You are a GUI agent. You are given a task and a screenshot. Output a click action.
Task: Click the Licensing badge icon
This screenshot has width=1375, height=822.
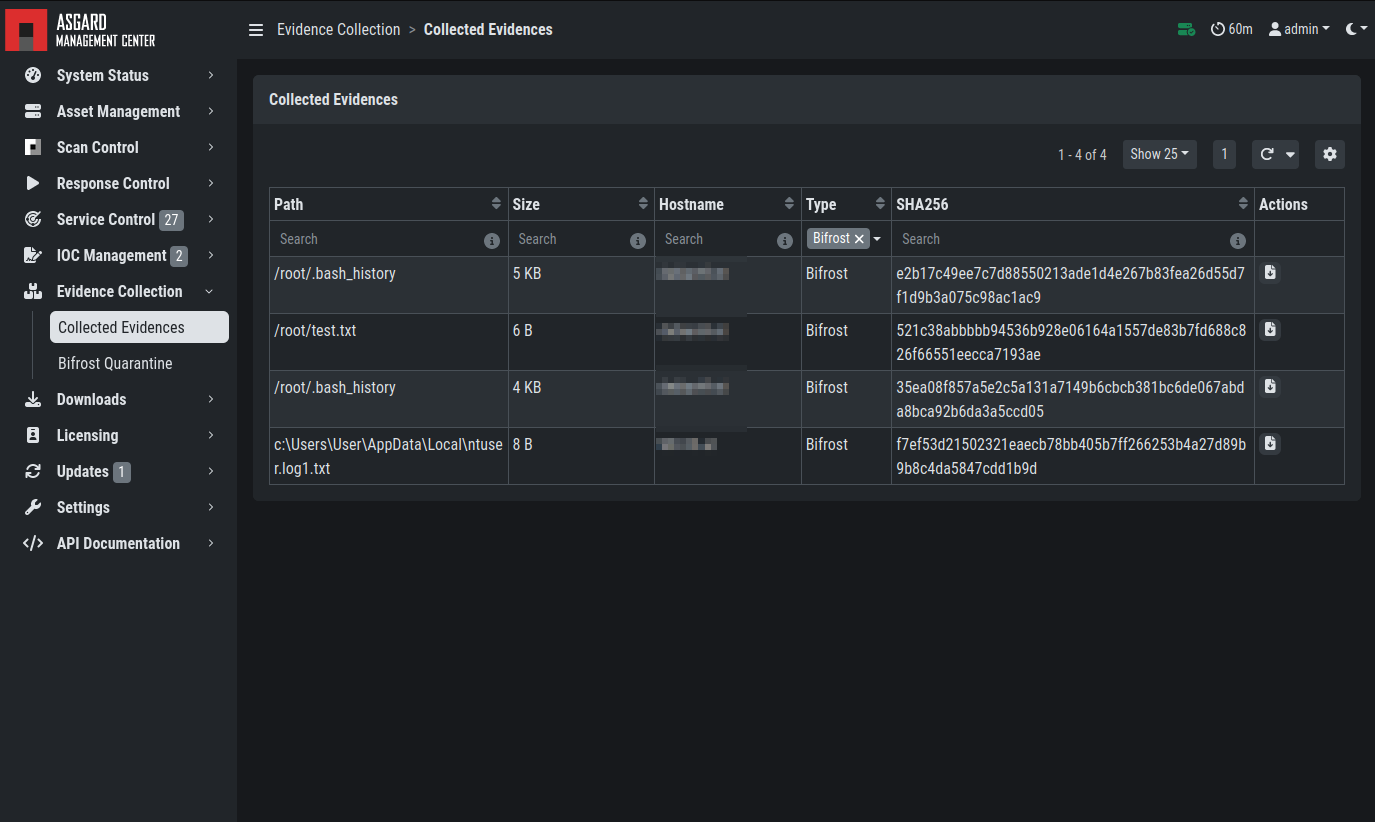[33, 435]
